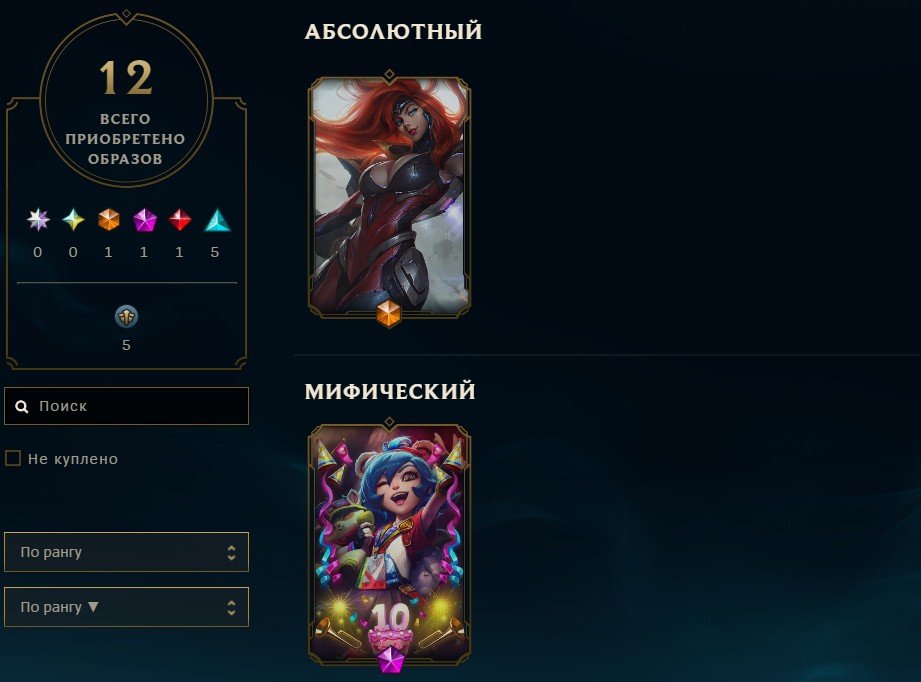921x682 pixels.
Task: Click the white Transcendent rarity gem icon
Action: (x=38, y=220)
